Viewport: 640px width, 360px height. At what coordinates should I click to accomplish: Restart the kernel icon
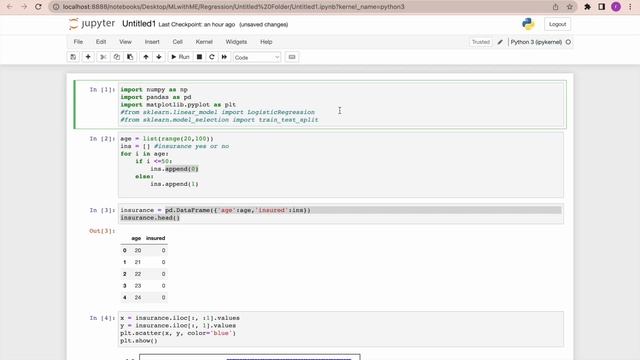pyautogui.click(x=211, y=57)
